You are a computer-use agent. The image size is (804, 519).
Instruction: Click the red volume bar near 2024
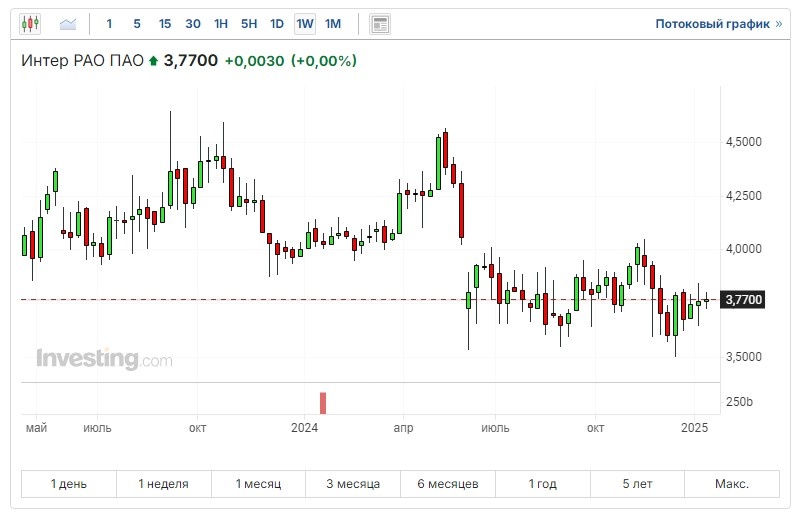[x=323, y=403]
